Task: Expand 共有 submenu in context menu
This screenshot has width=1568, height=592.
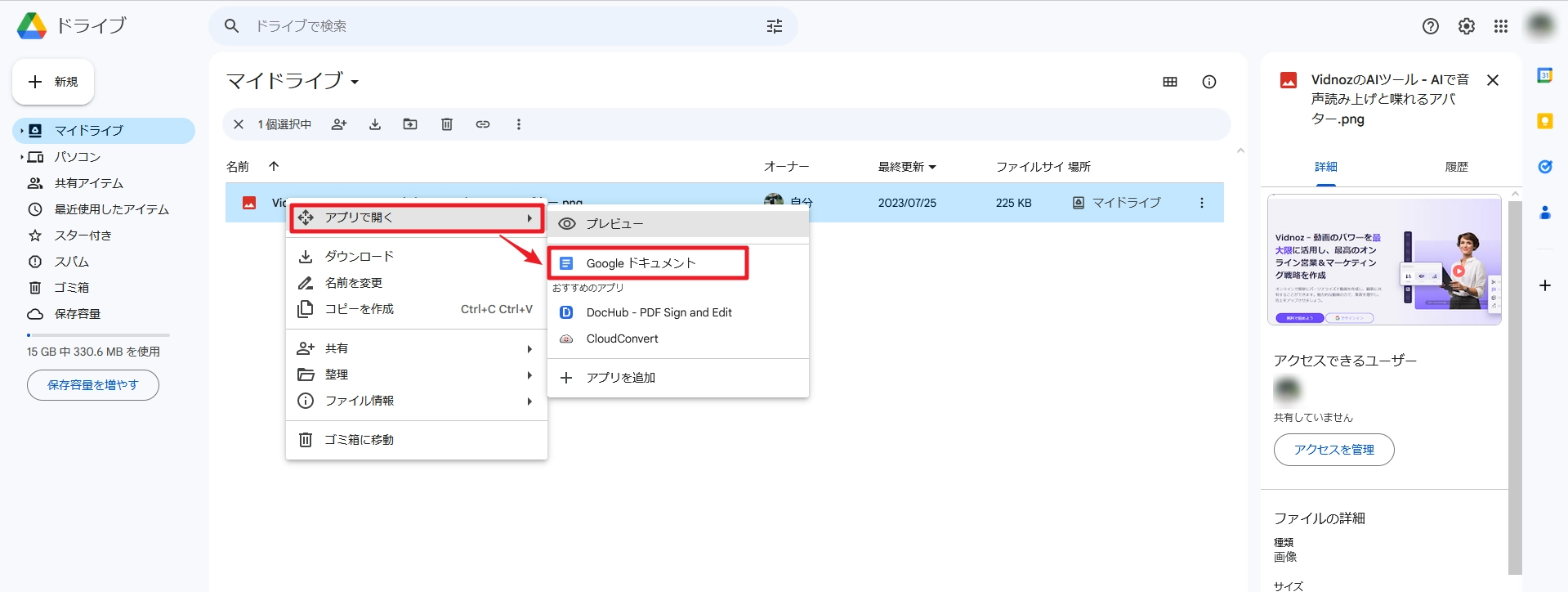Action: (417, 348)
